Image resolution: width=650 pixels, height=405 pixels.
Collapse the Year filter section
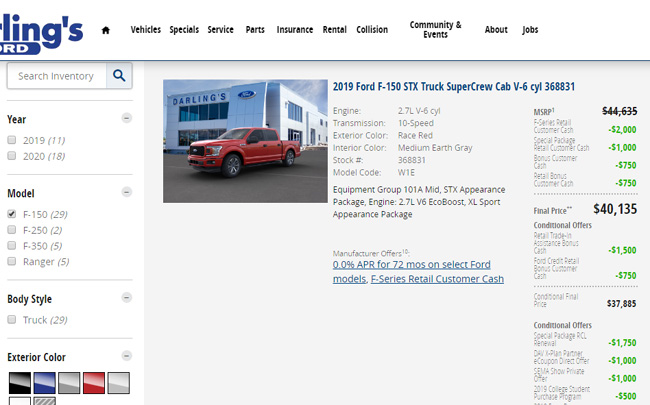click(x=127, y=118)
